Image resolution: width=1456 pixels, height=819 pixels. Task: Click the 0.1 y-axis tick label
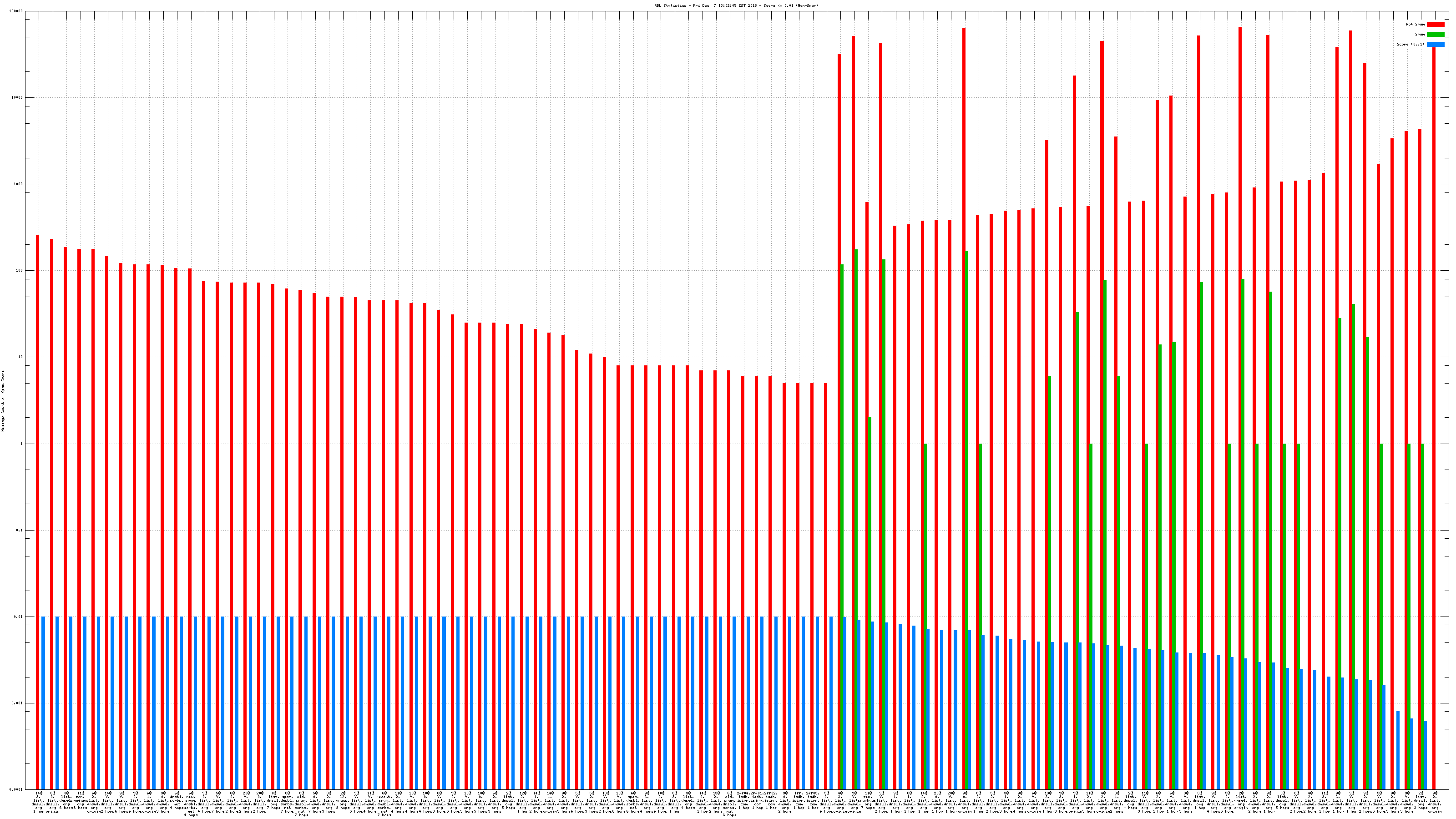pyautogui.click(x=20, y=530)
